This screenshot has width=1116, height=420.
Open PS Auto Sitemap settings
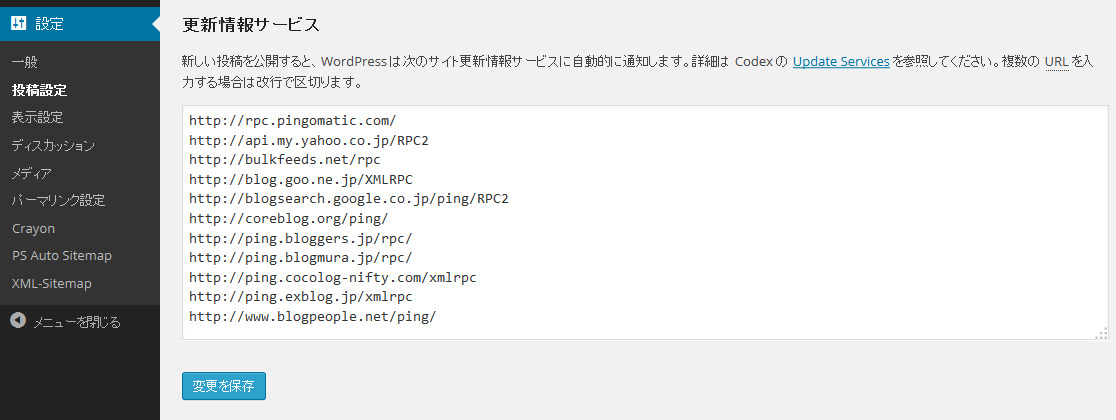click(62, 256)
